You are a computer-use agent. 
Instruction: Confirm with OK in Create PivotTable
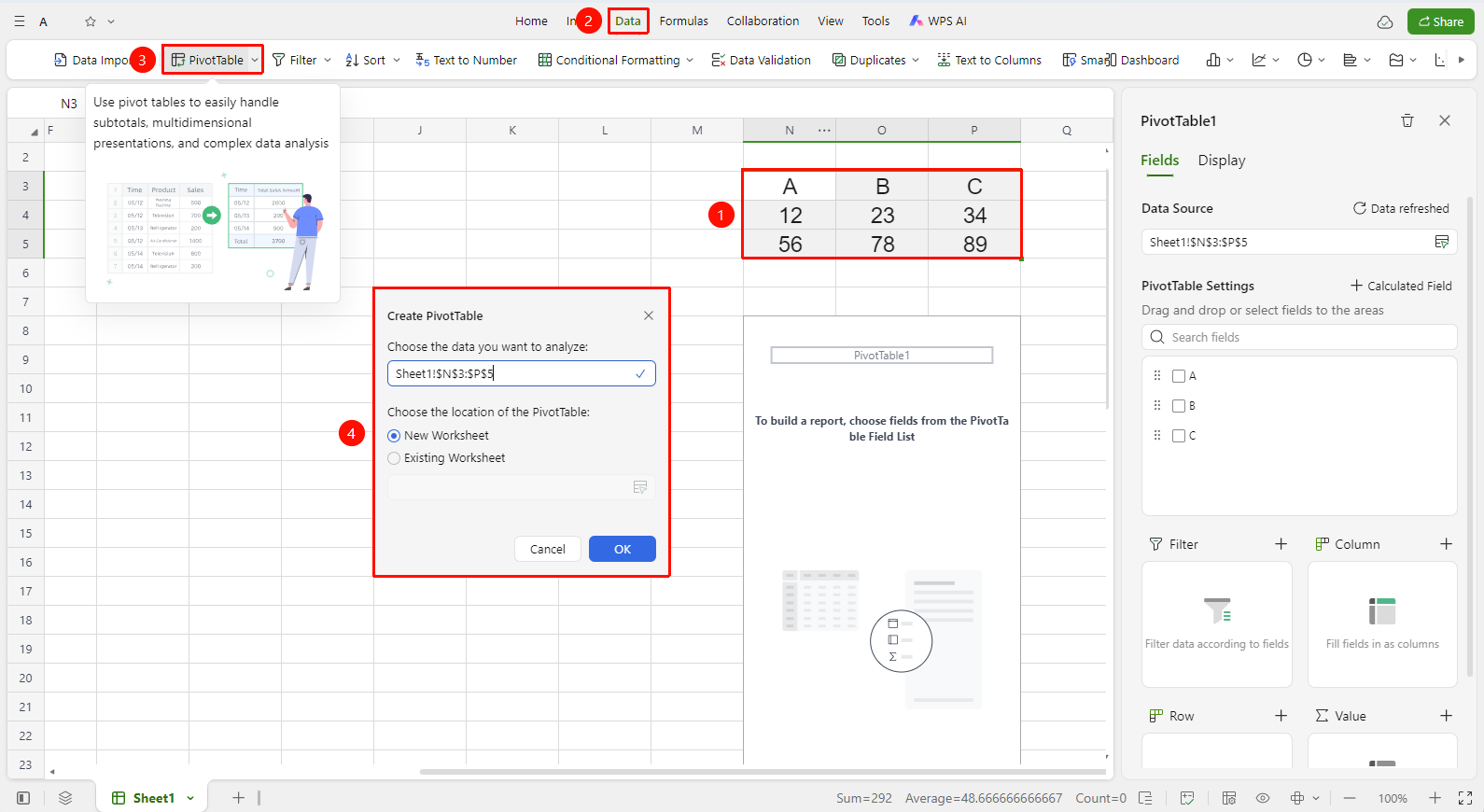point(623,549)
